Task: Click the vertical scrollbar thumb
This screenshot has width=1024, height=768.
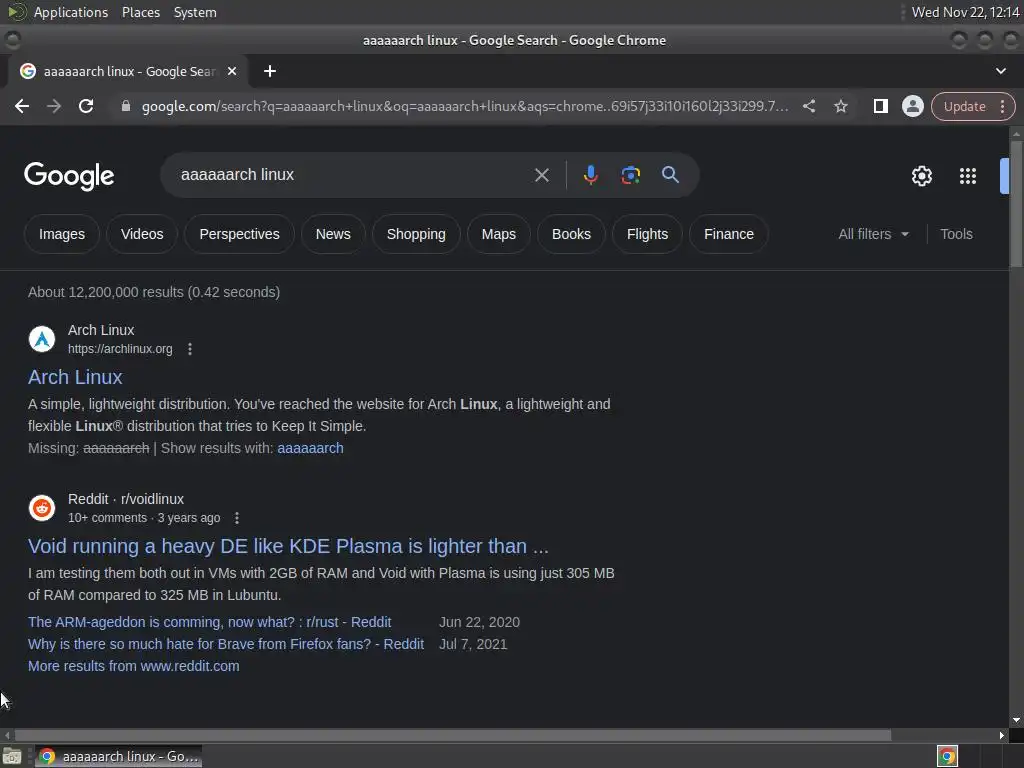Action: [x=1016, y=202]
